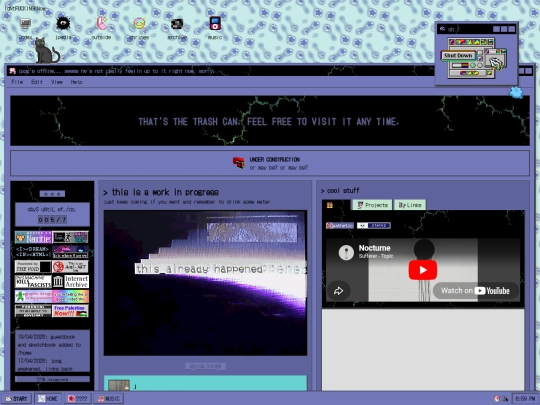Viewport: 540px width, 405px height.
Task: Click the Anti-NFT badge
Action: coord(70,267)
